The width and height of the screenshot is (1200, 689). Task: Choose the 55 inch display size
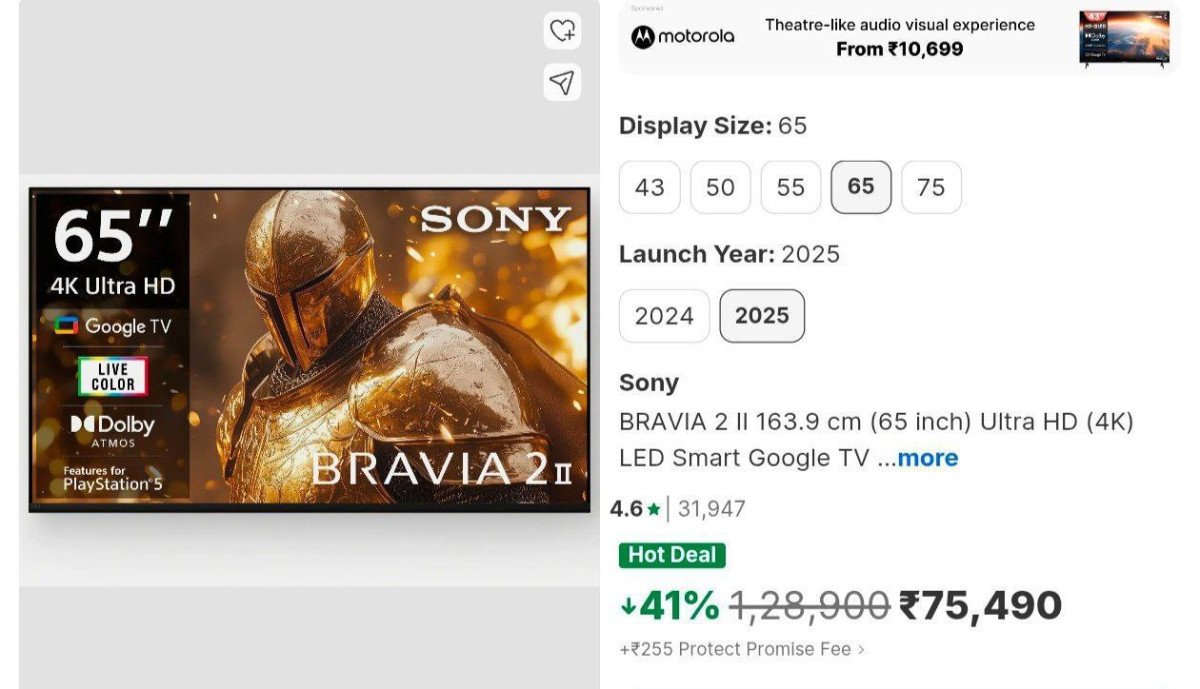click(790, 187)
